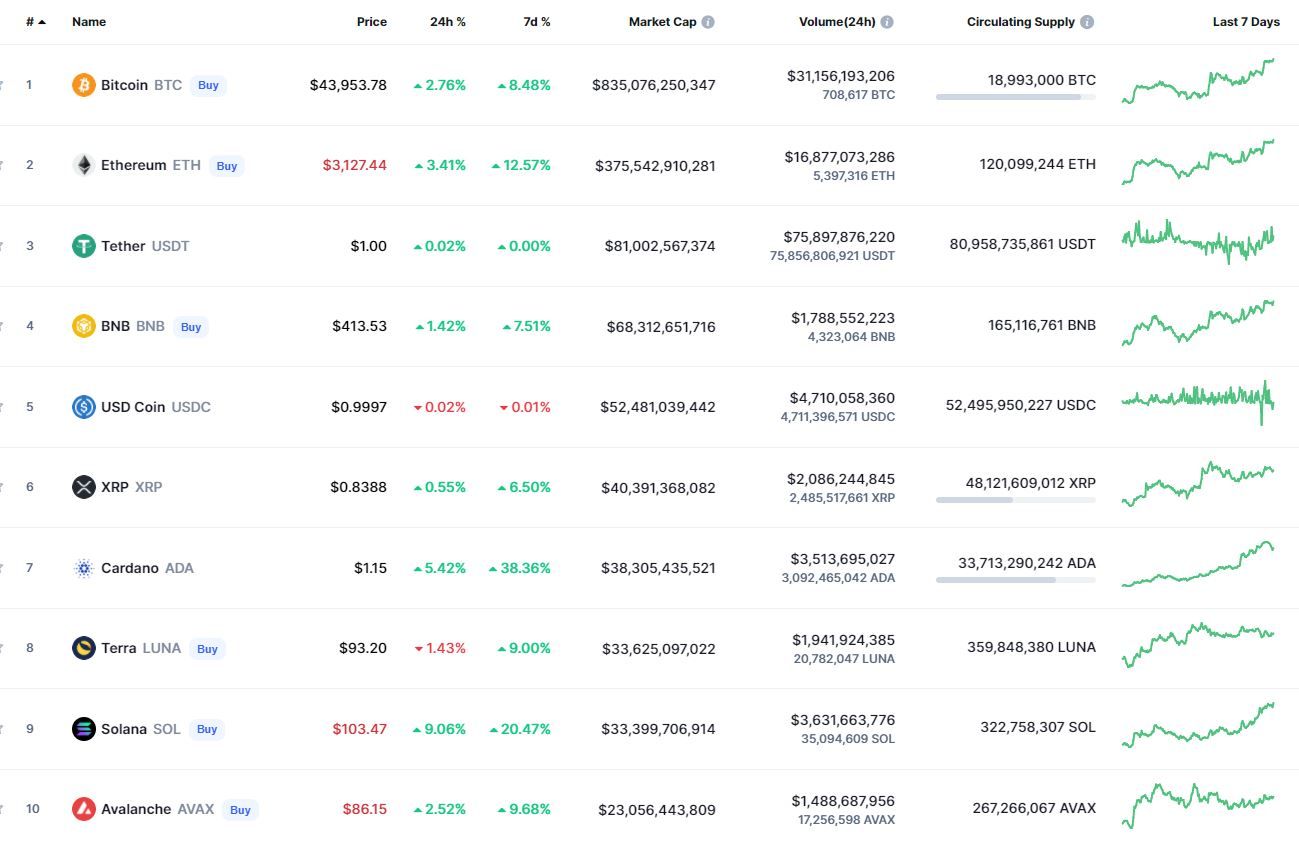The width and height of the screenshot is (1299, 848).
Task: Click Bitcoin market cap $835,076,250,347
Action: (654, 85)
